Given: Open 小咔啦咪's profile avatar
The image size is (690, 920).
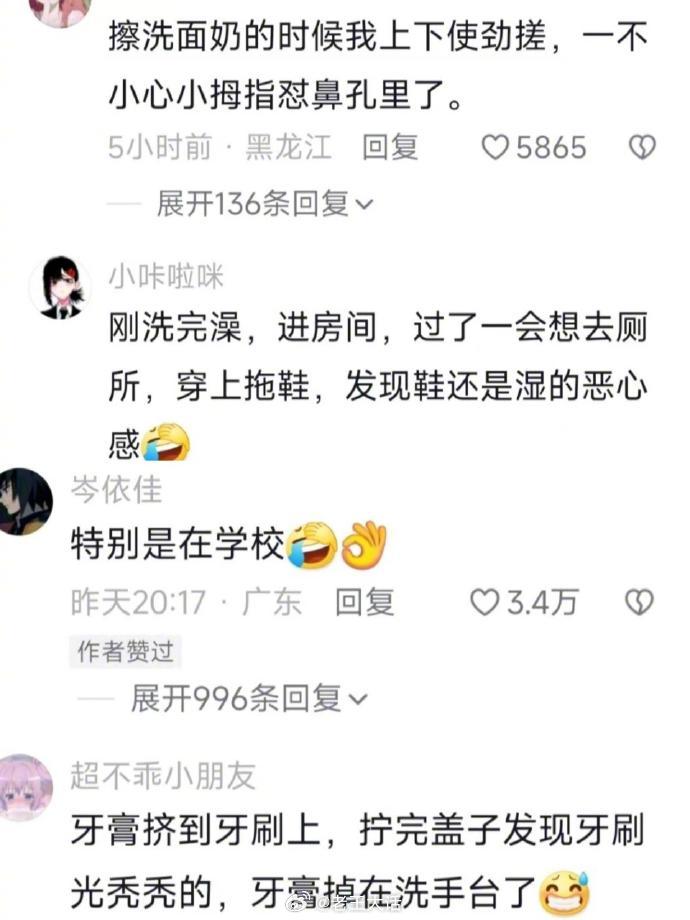Looking at the screenshot, I should coord(60,287).
